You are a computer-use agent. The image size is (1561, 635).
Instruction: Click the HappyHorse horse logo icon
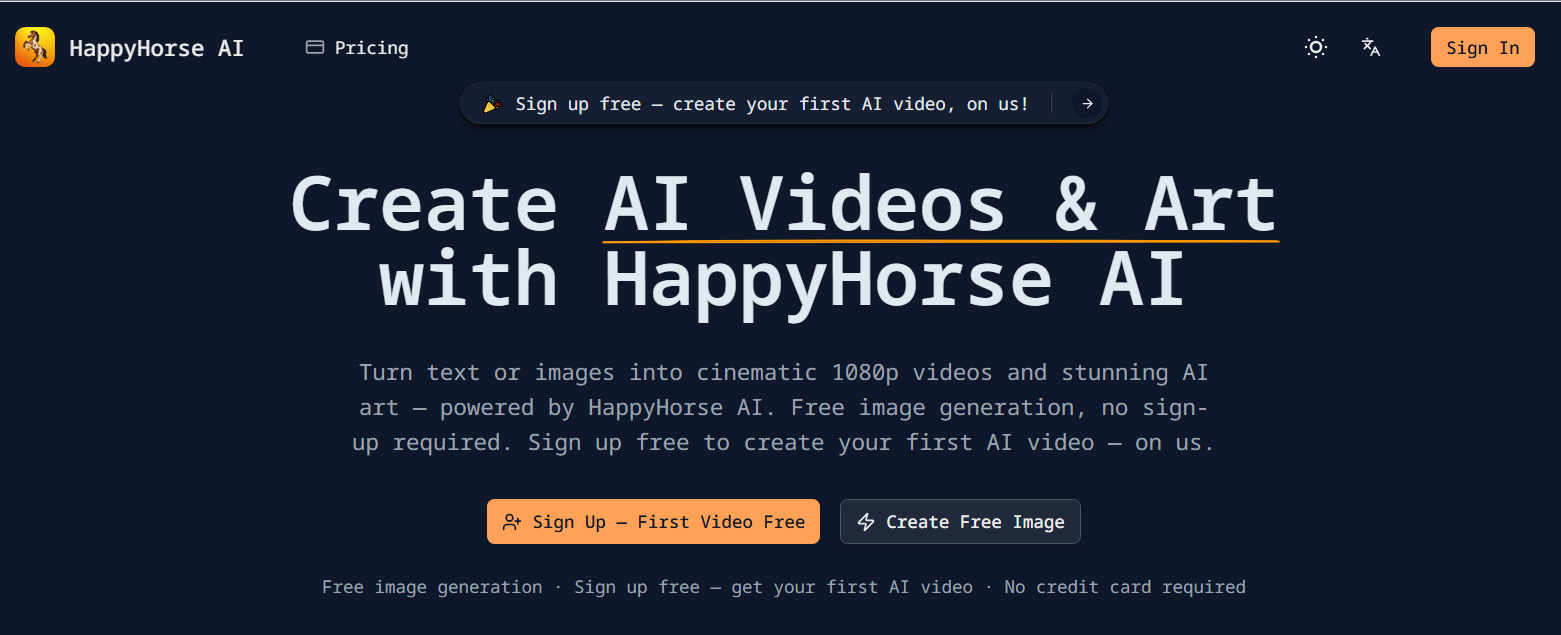pos(34,46)
